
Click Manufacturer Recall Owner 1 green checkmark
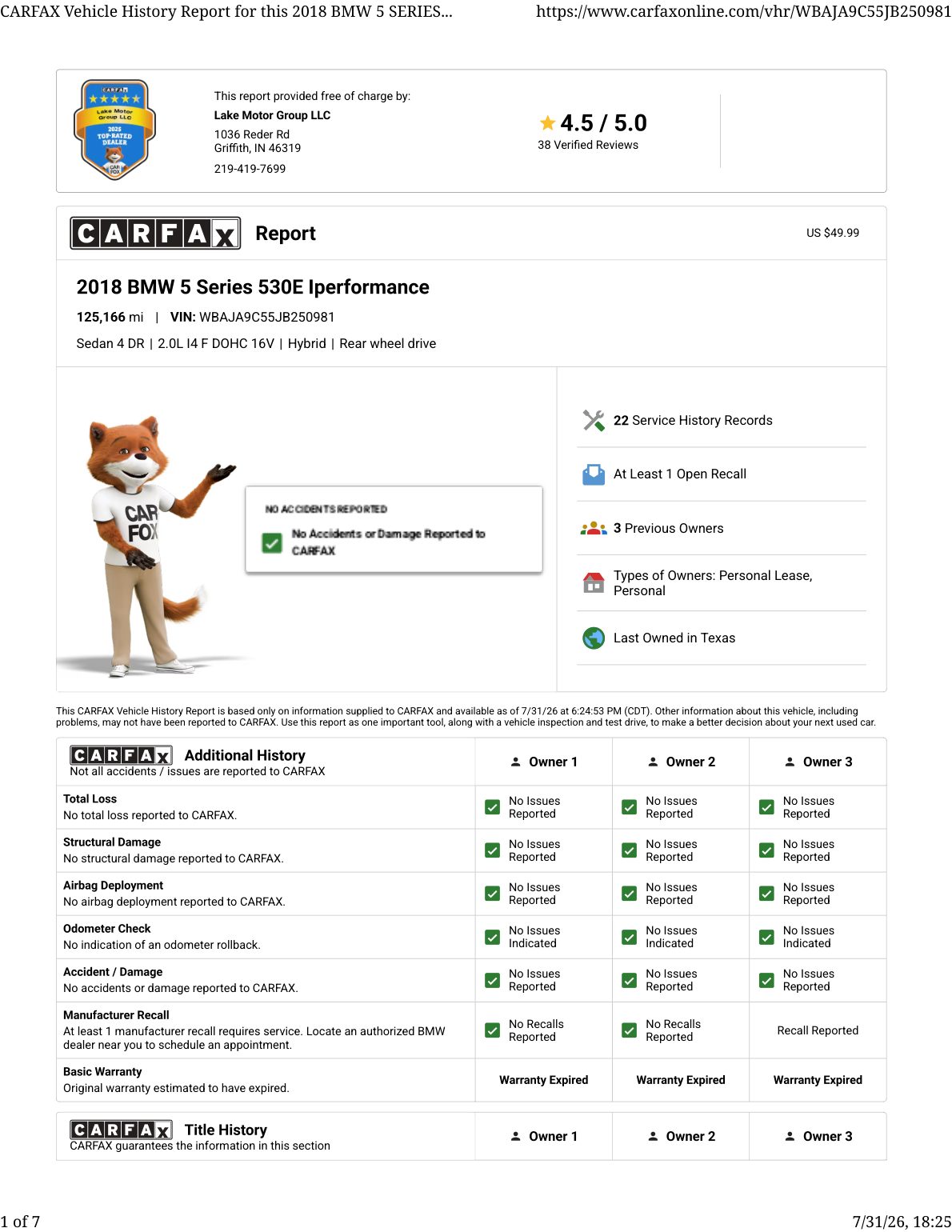click(x=493, y=1030)
